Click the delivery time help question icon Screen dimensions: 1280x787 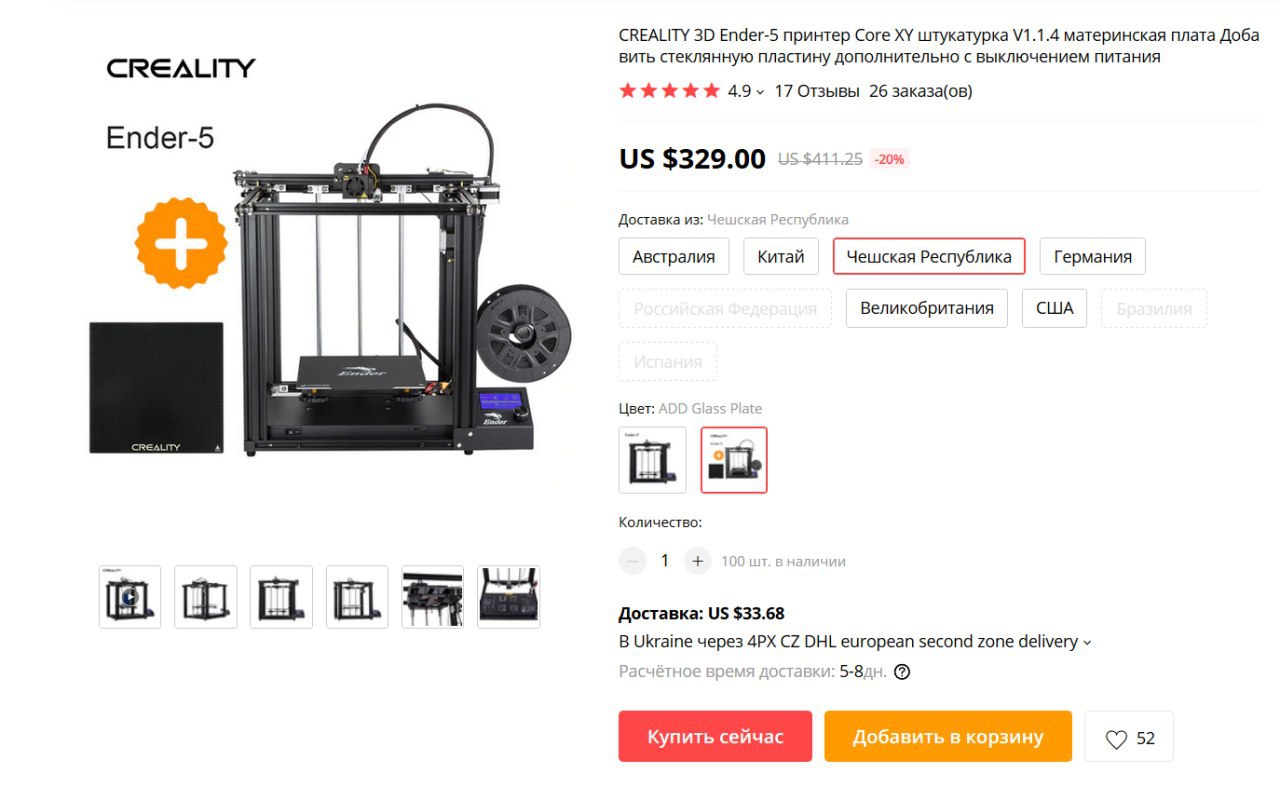pos(902,672)
